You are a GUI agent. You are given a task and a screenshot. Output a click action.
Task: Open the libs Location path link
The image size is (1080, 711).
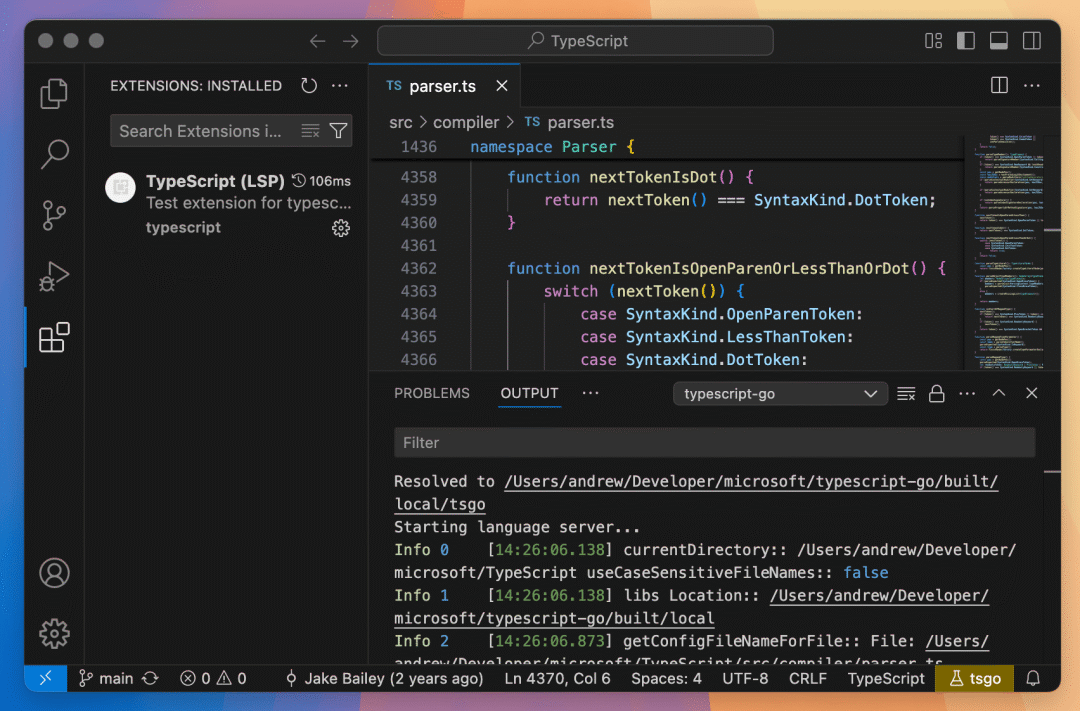[880, 596]
